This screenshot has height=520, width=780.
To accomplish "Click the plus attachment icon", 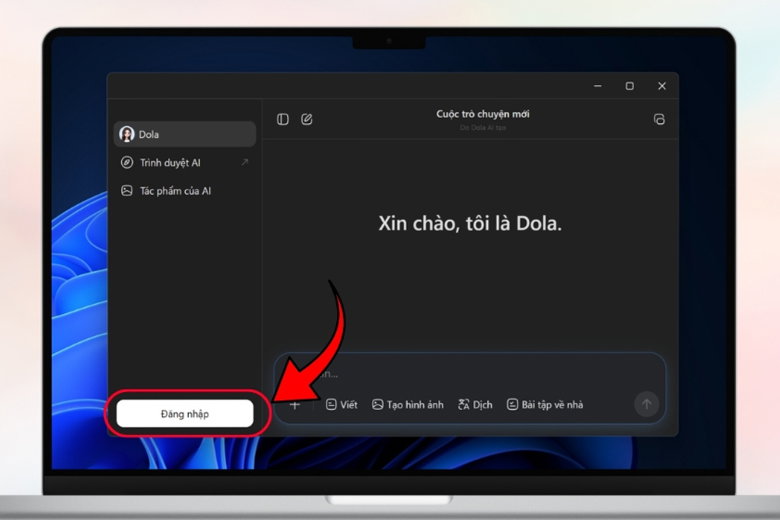I will click(x=294, y=405).
